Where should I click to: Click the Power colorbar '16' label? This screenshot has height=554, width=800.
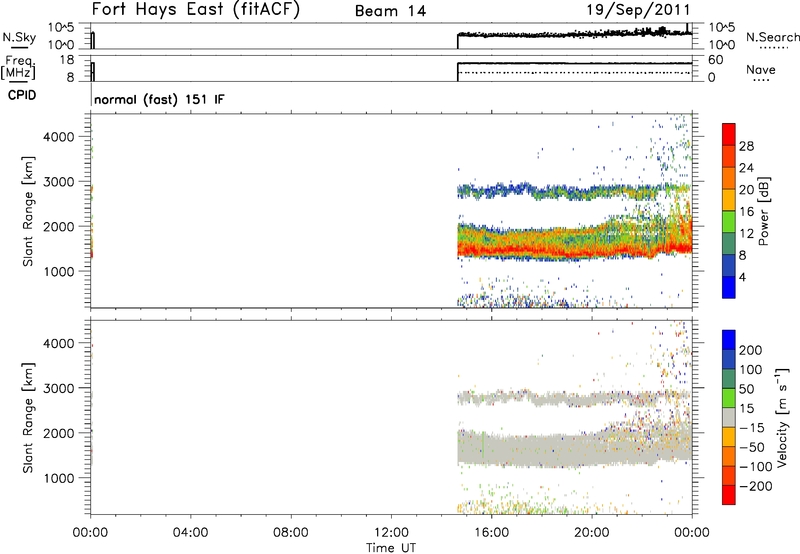click(x=746, y=212)
